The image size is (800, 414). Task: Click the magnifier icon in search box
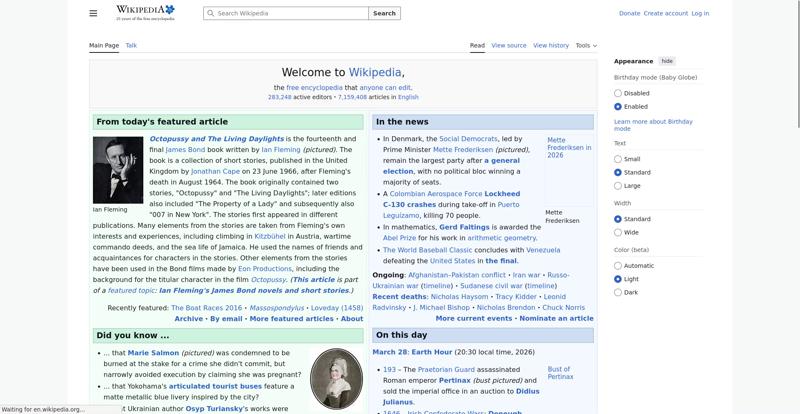coord(210,14)
